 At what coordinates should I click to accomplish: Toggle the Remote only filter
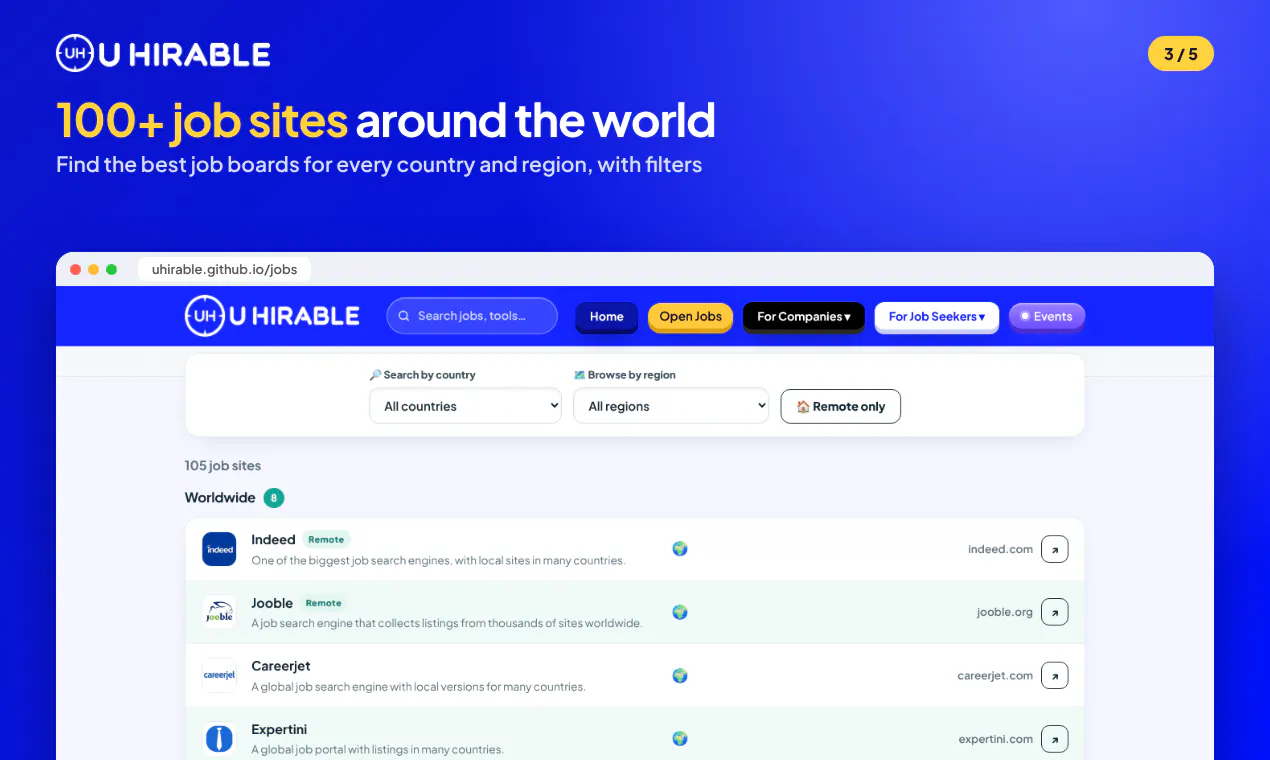click(840, 406)
